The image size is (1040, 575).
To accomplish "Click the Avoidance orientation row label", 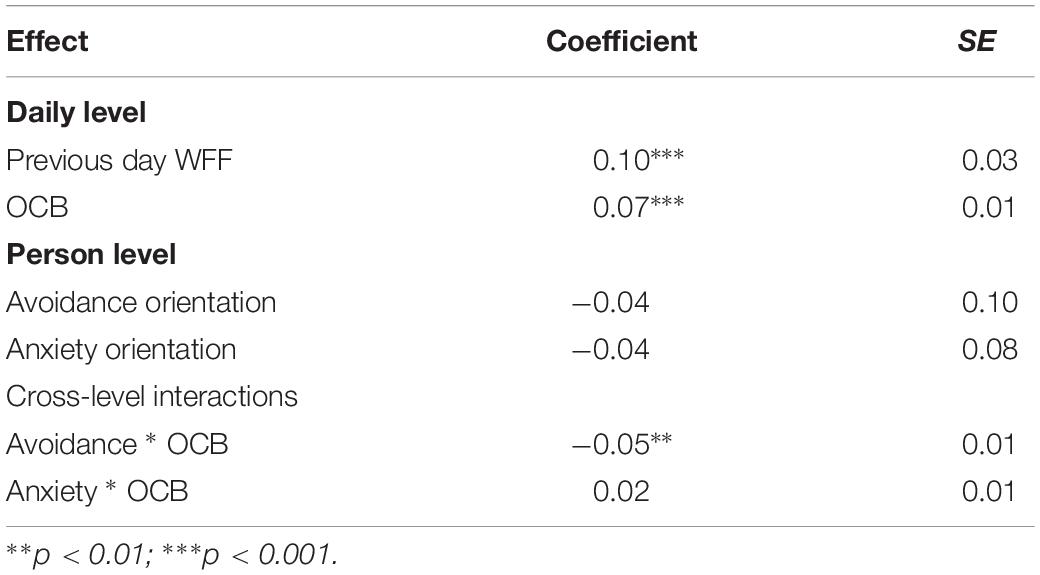I will 141,302.
